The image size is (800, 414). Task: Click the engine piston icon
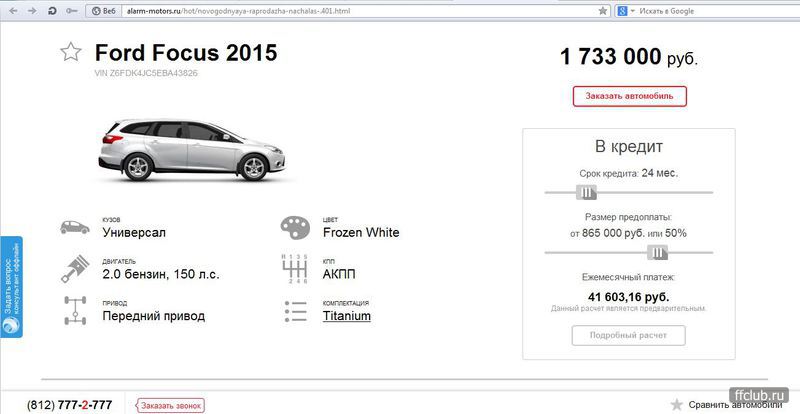pos(74,269)
